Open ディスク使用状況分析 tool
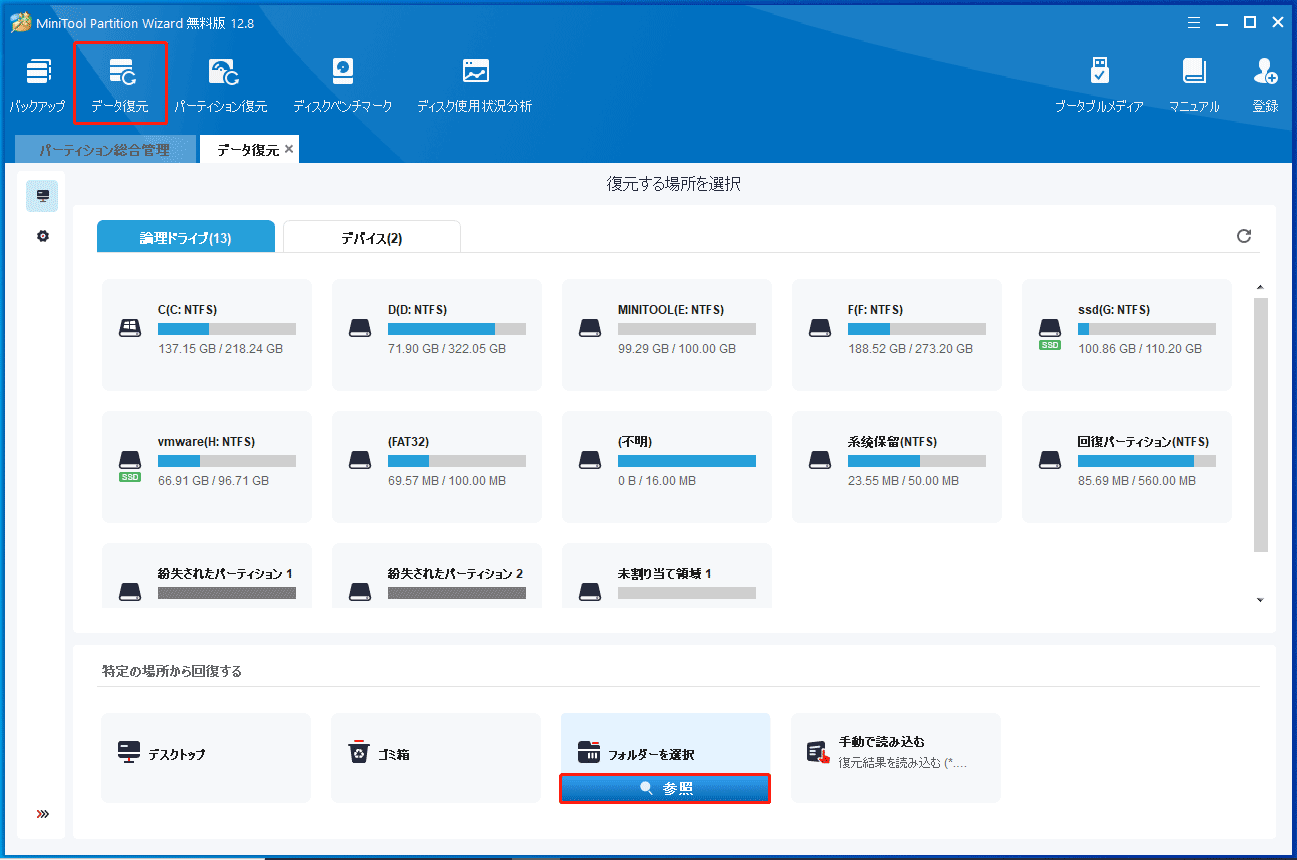Viewport: 1297px width, 860px height. pos(475,84)
